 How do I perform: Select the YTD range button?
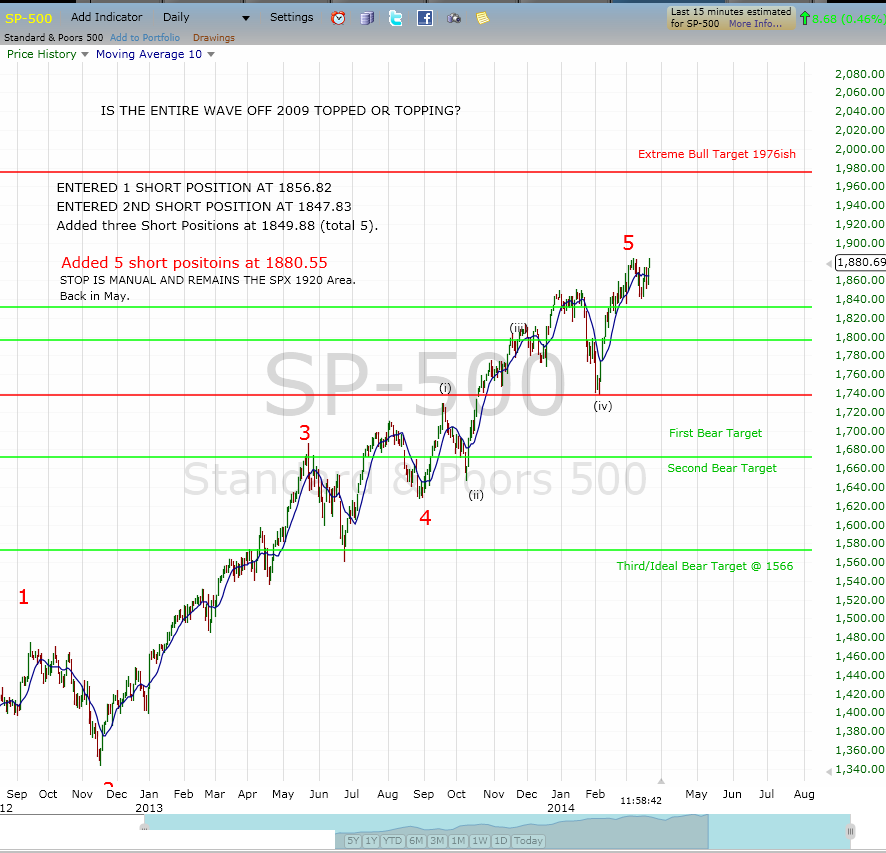tap(392, 841)
